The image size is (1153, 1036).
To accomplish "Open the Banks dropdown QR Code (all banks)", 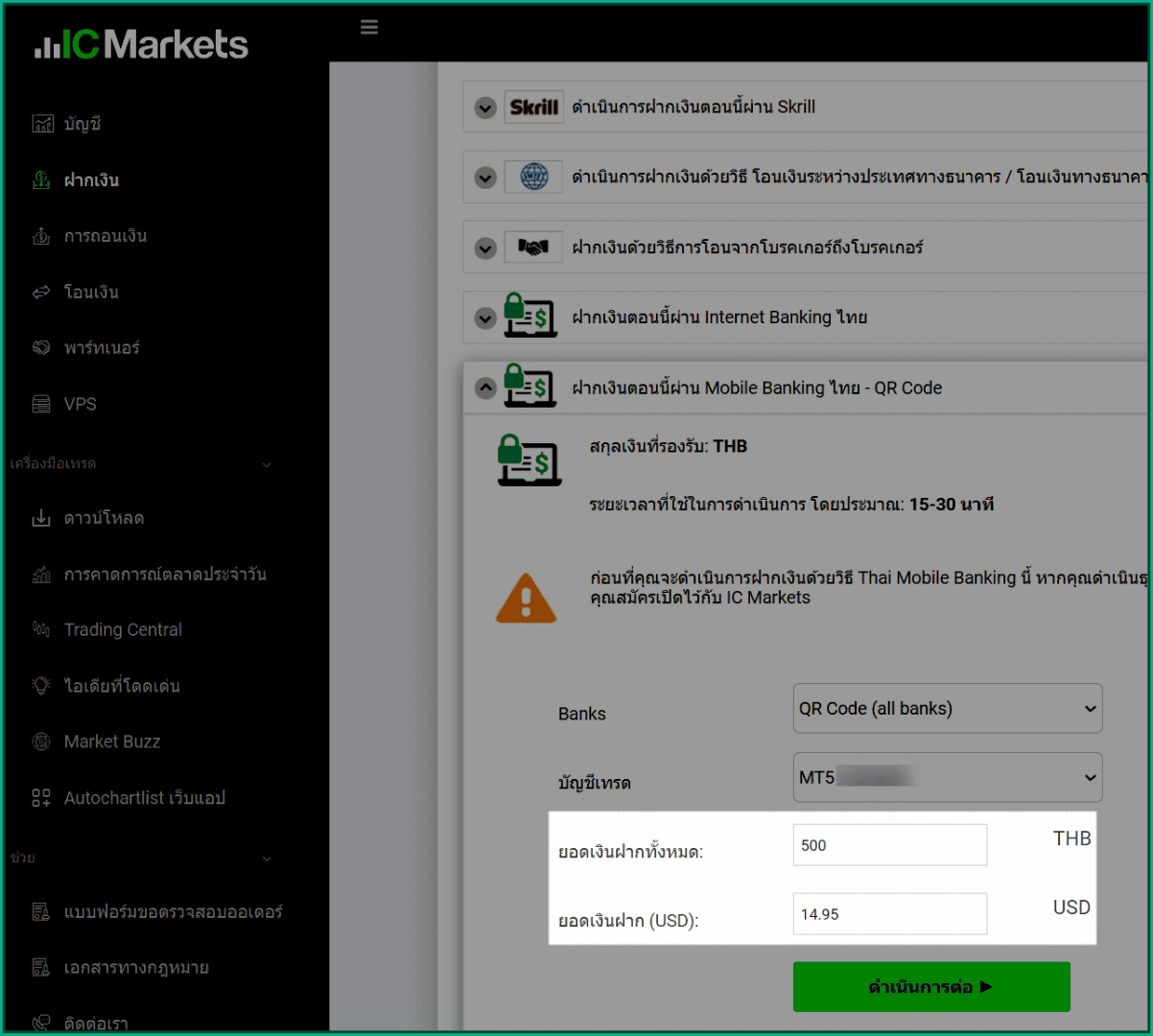I will (x=948, y=709).
